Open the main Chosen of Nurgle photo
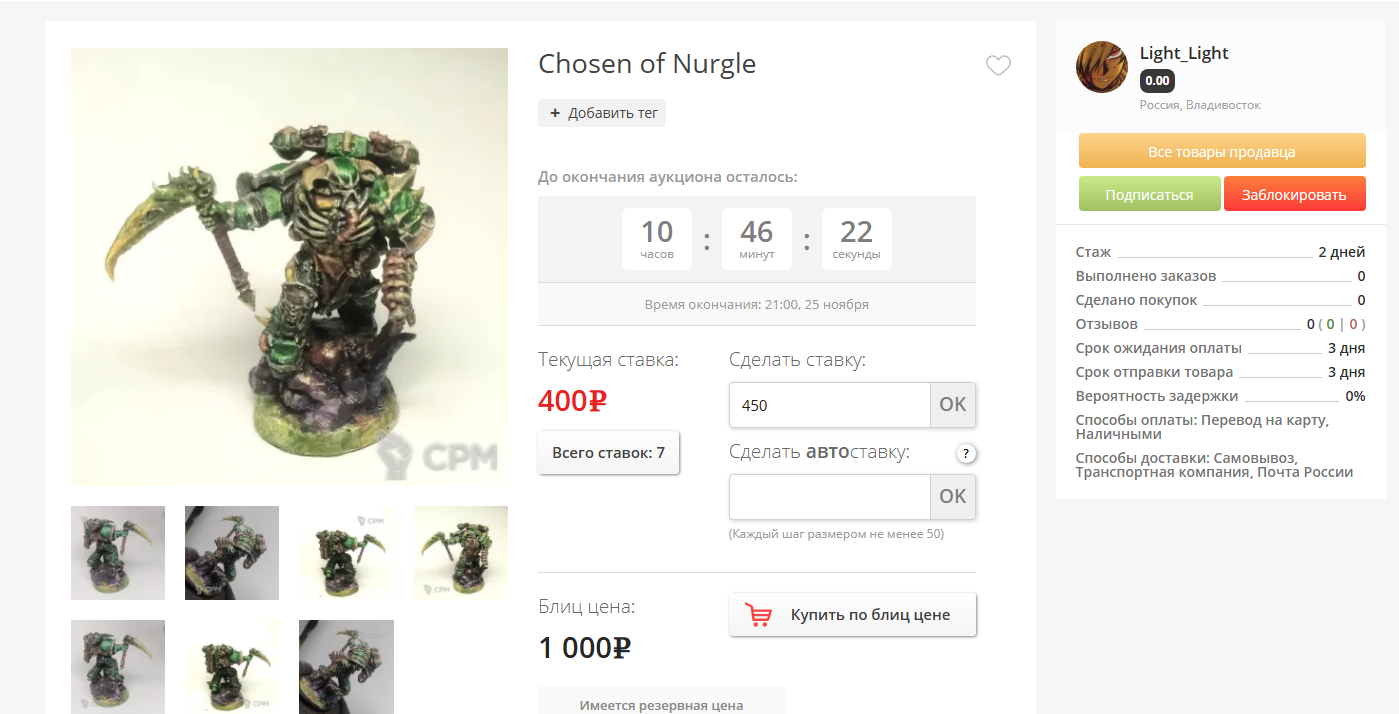This screenshot has width=1399, height=714. (x=290, y=267)
